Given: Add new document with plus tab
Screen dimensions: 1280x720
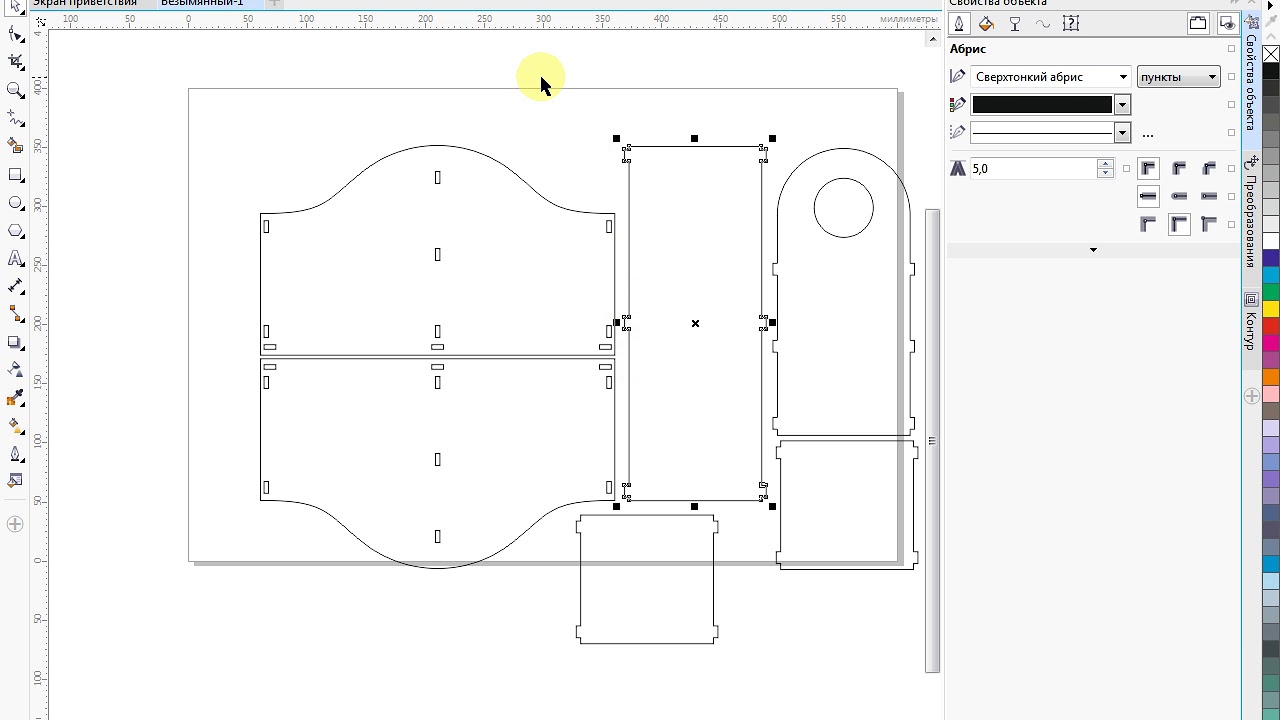Looking at the screenshot, I should pyautogui.click(x=275, y=3).
